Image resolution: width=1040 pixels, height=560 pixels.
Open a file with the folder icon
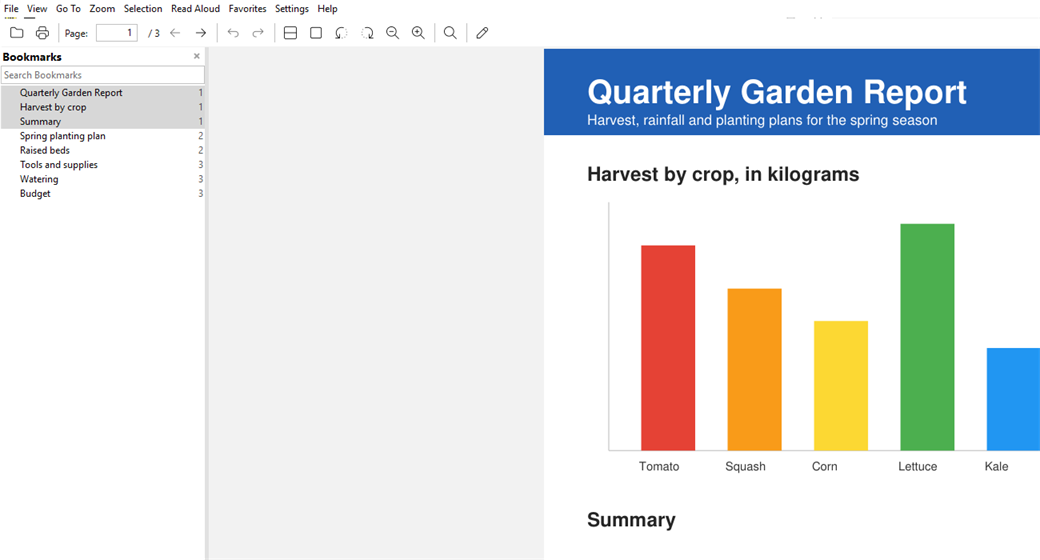17,33
